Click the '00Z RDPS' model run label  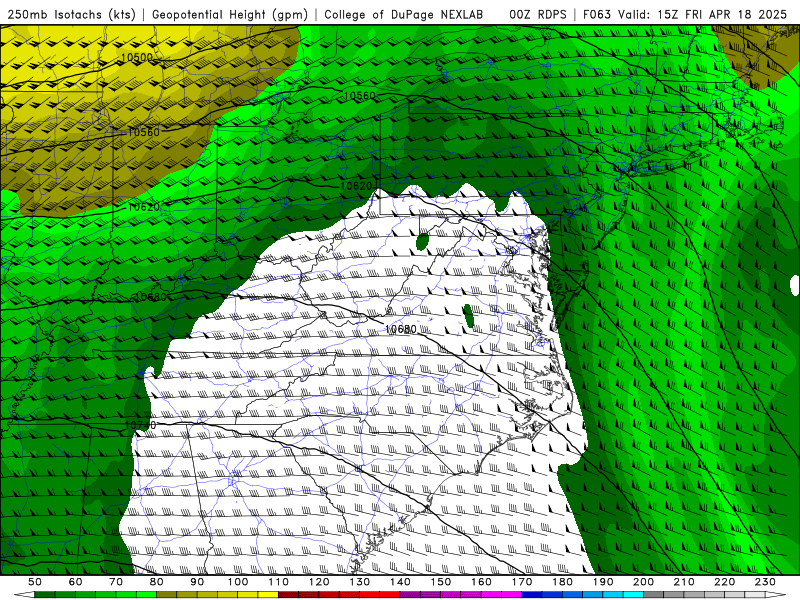[537, 15]
